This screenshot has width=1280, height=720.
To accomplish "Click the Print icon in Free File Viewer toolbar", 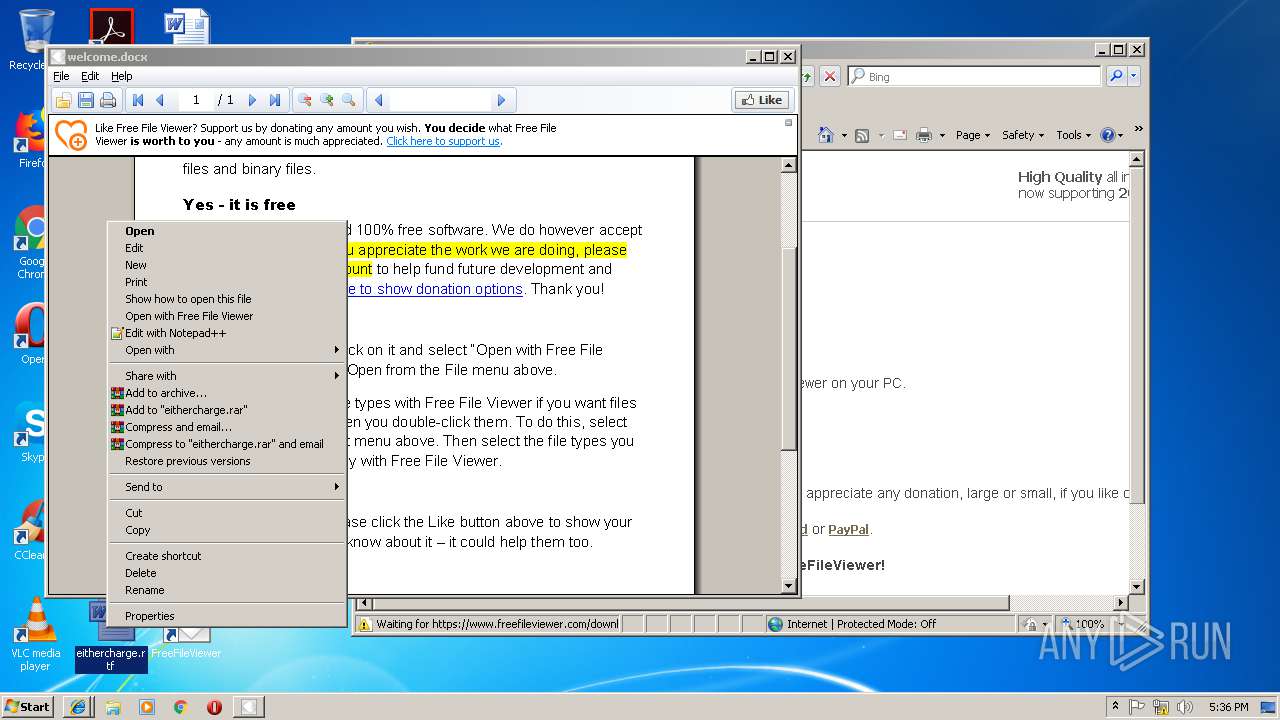I will coord(108,100).
